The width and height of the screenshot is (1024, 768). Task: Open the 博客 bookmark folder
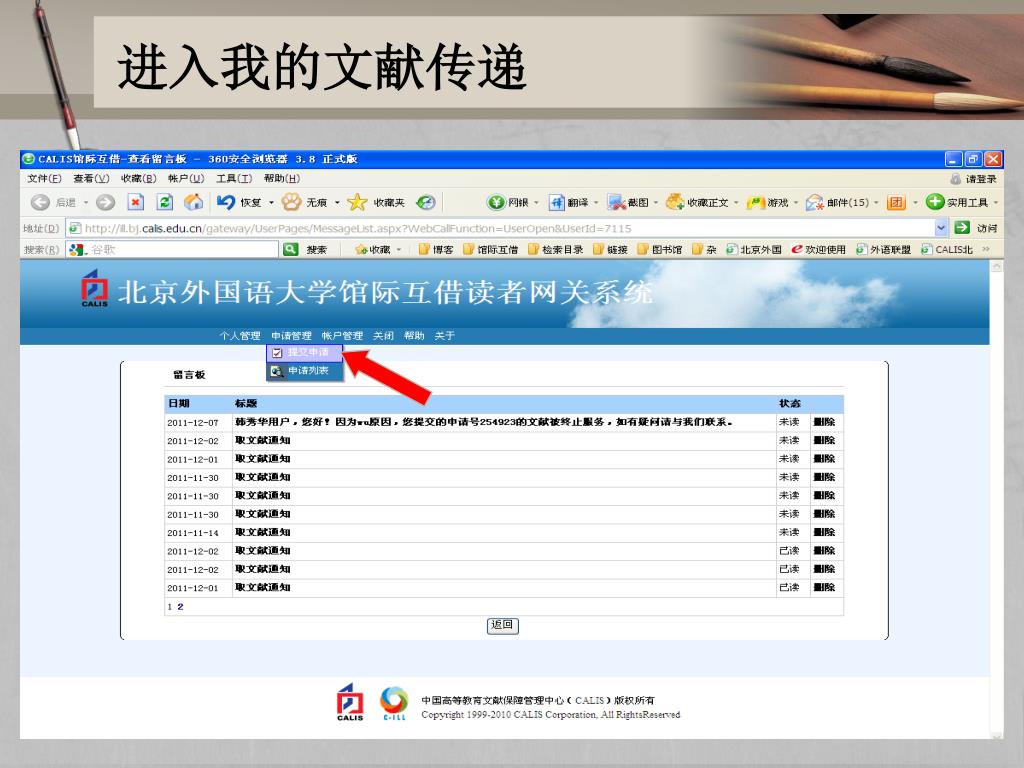coord(436,249)
